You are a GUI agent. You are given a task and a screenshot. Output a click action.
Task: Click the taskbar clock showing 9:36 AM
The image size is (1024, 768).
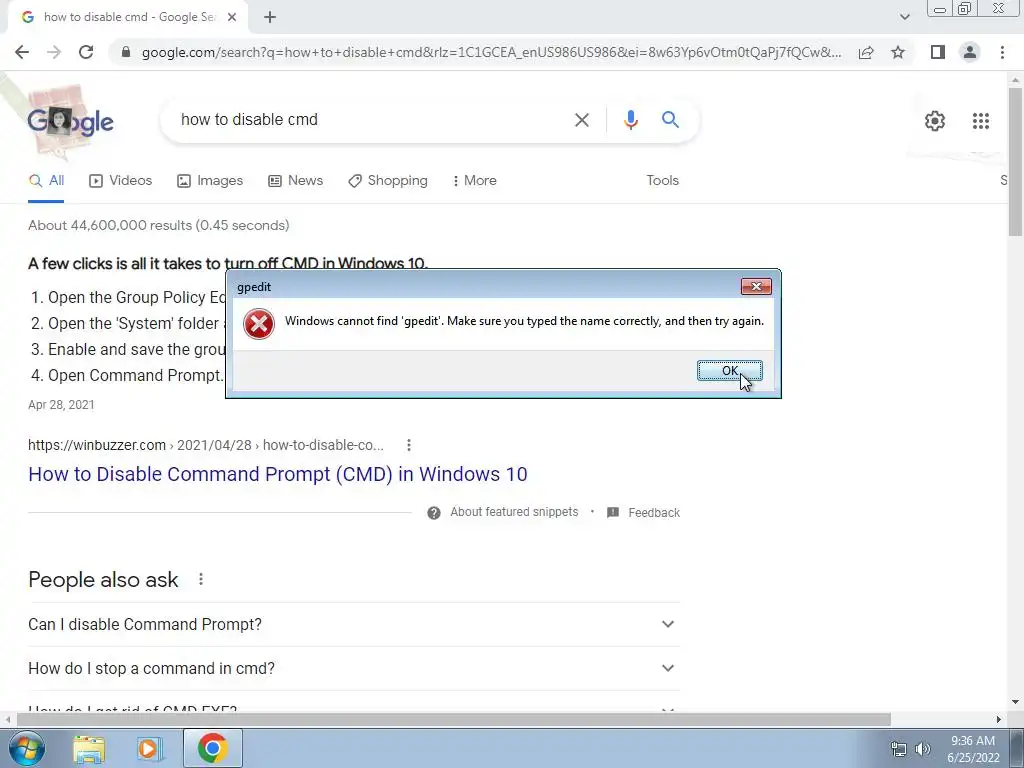[x=973, y=749]
